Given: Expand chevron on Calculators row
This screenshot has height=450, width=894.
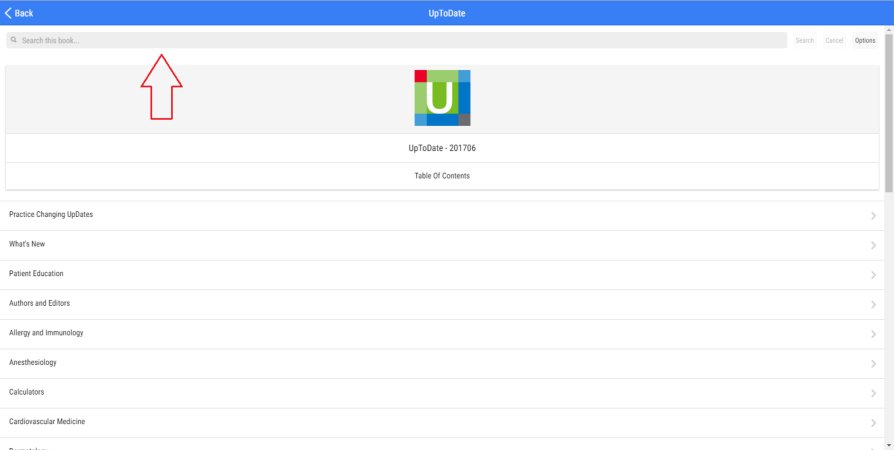Looking at the screenshot, I should point(873,394).
